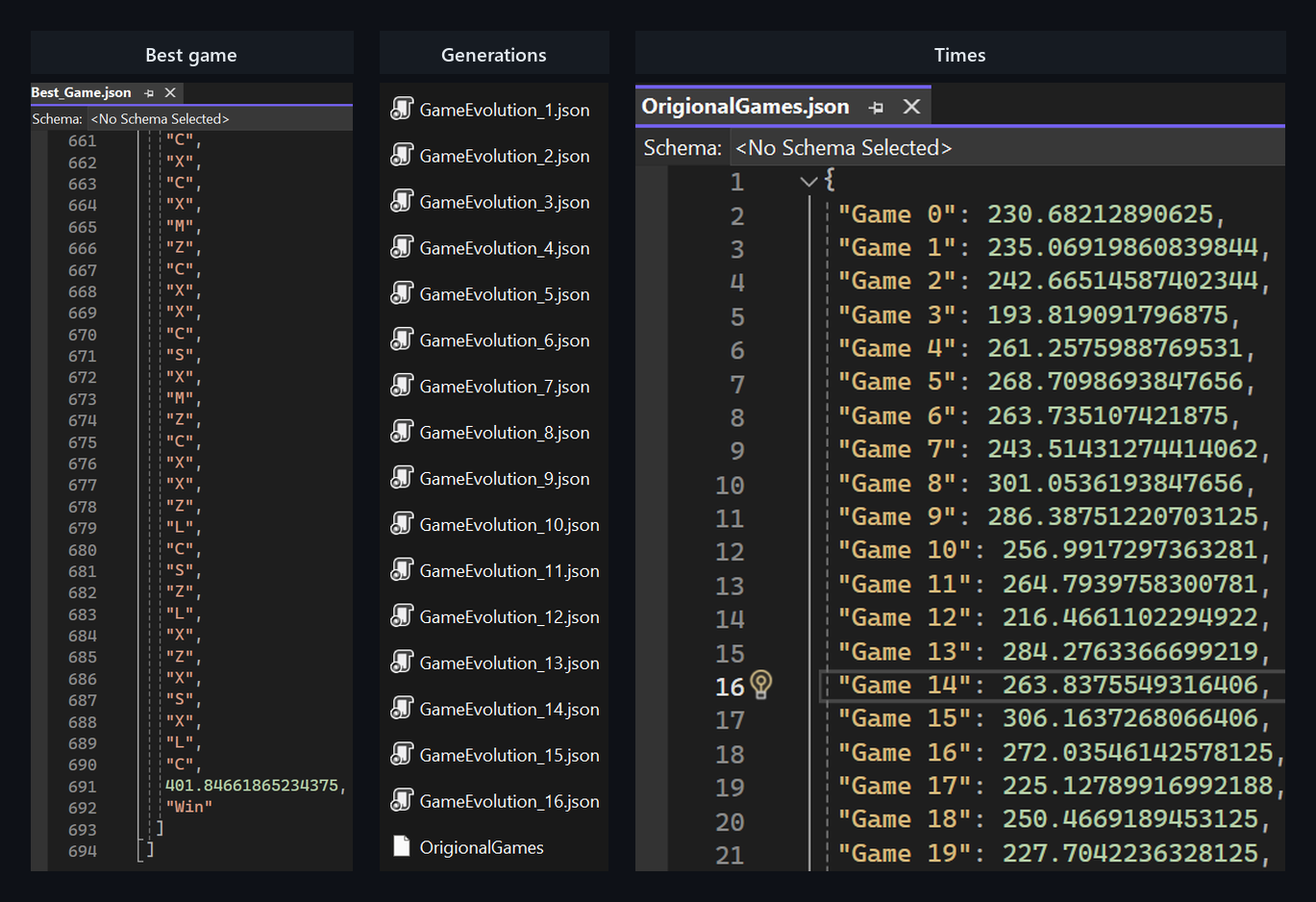1316x902 pixels.
Task: Select icon beside GameEvolution_5.json
Action: coord(402,293)
